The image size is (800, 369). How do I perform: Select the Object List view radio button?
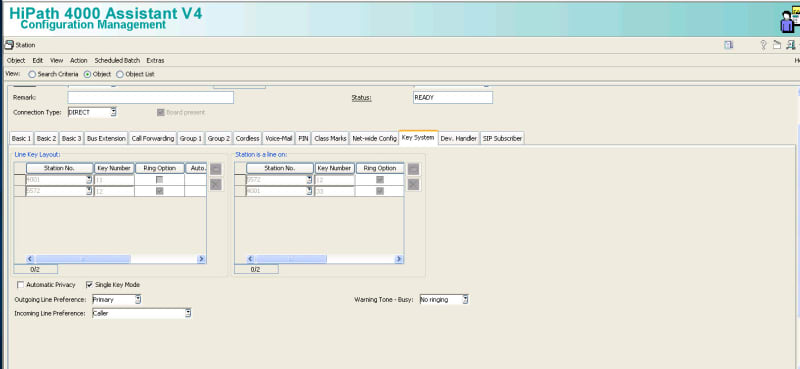click(x=120, y=75)
